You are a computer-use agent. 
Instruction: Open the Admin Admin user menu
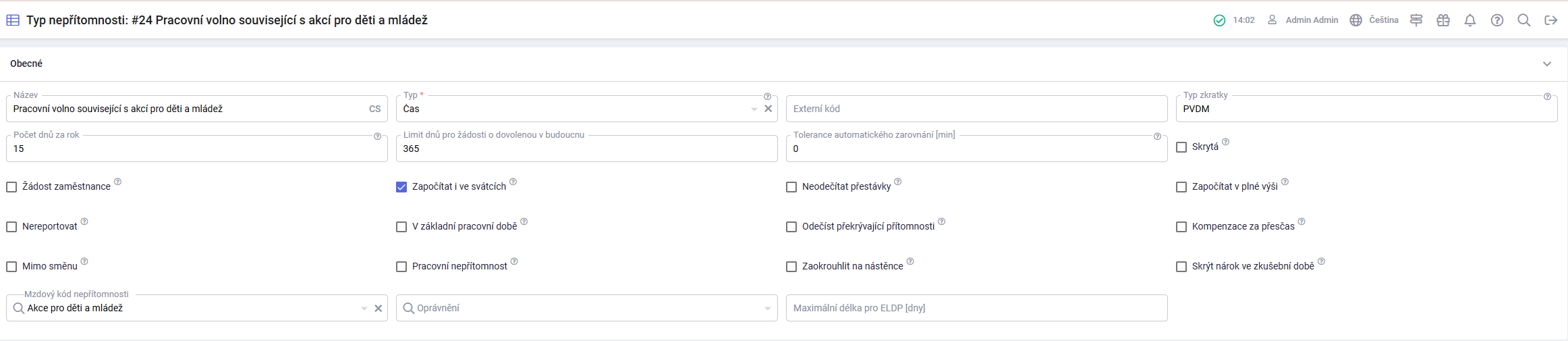(1303, 20)
